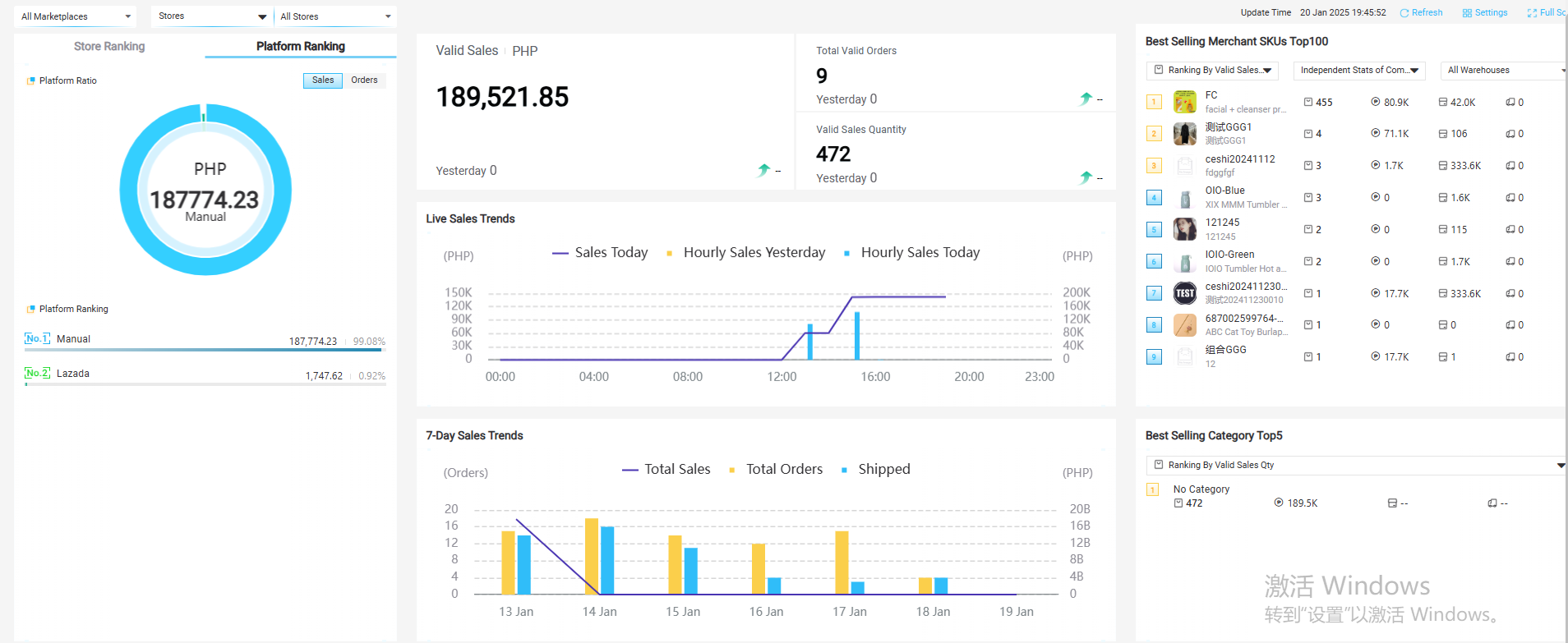Click the Refresh icon
Image resolution: width=1568 pixels, height=643 pixels.
coord(1404,13)
